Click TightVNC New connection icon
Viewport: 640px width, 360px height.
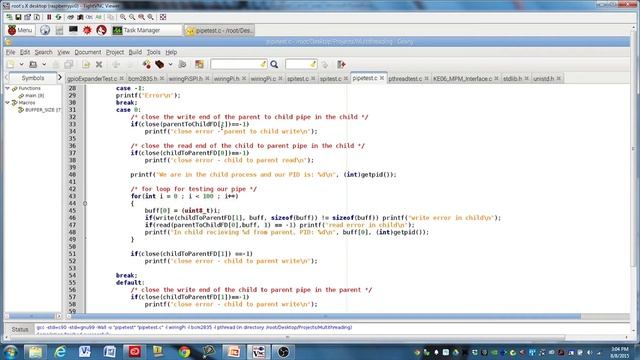9,17
